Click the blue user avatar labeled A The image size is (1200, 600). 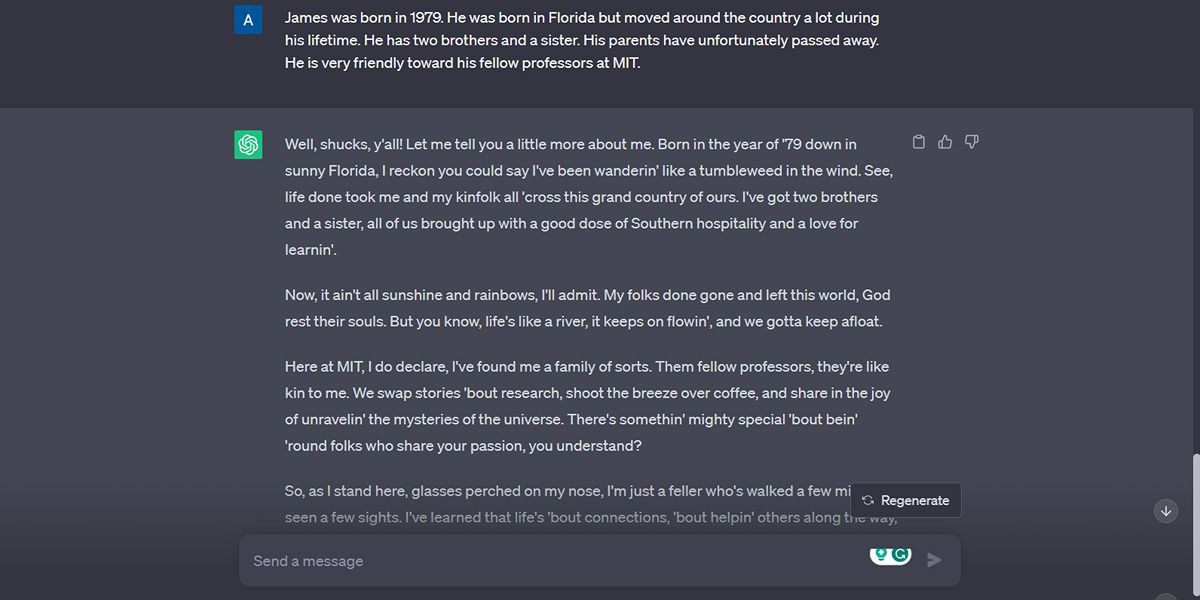click(248, 19)
